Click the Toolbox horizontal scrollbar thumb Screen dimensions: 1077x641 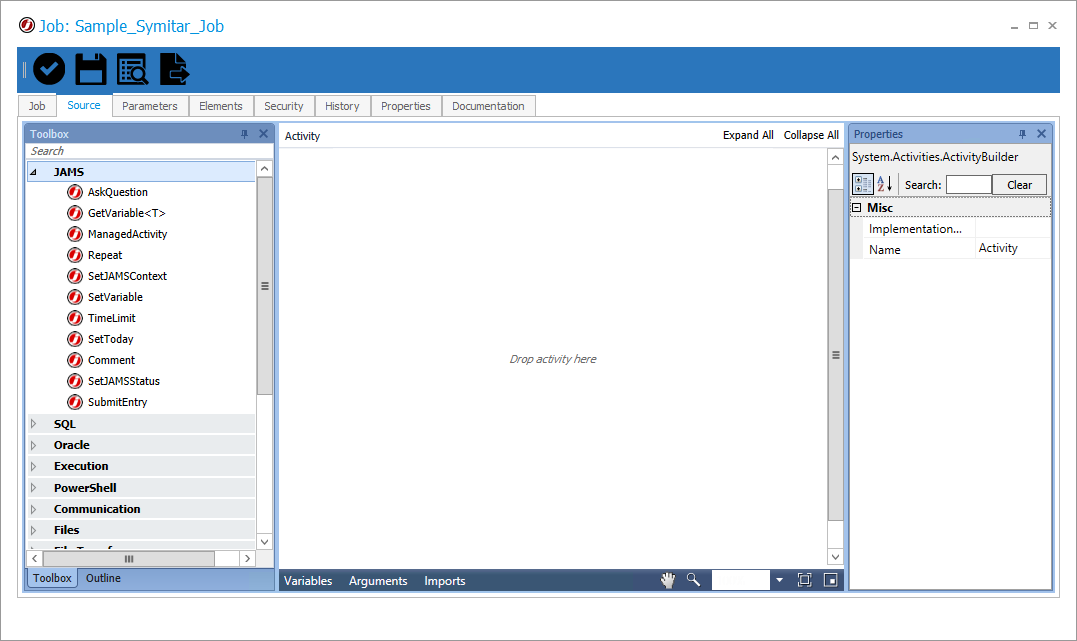(128, 559)
